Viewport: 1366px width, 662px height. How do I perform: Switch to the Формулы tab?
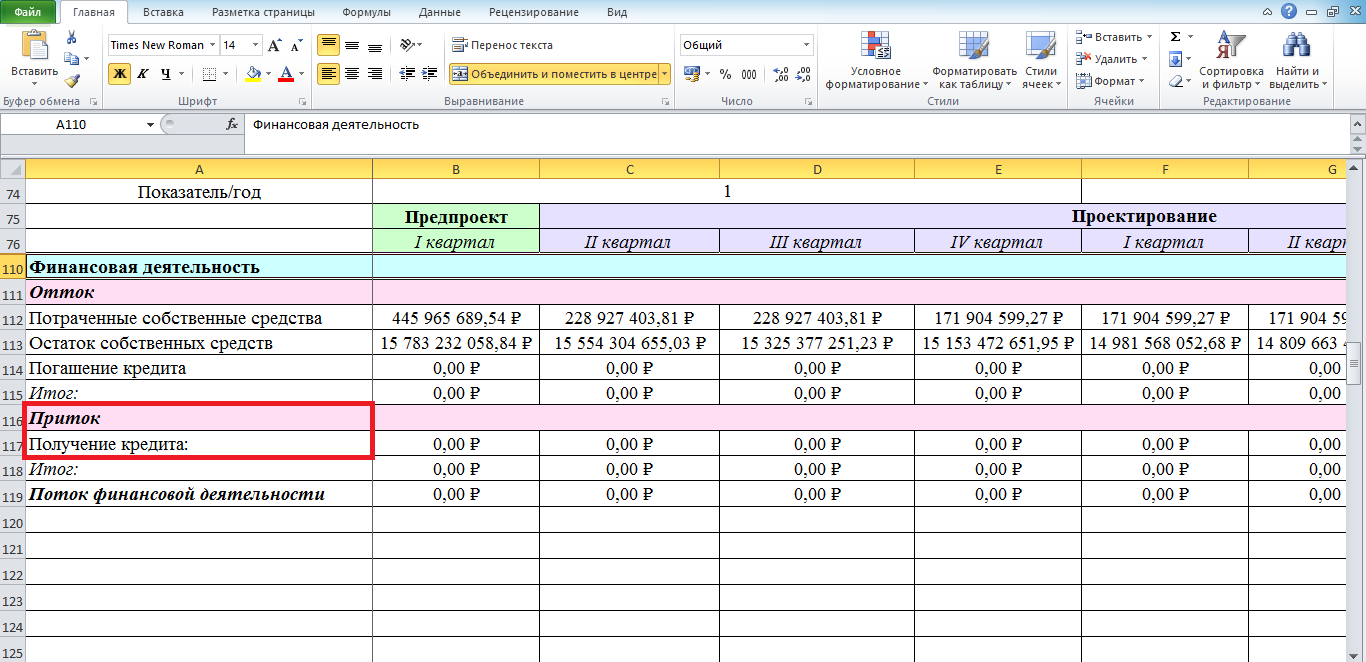(x=366, y=12)
